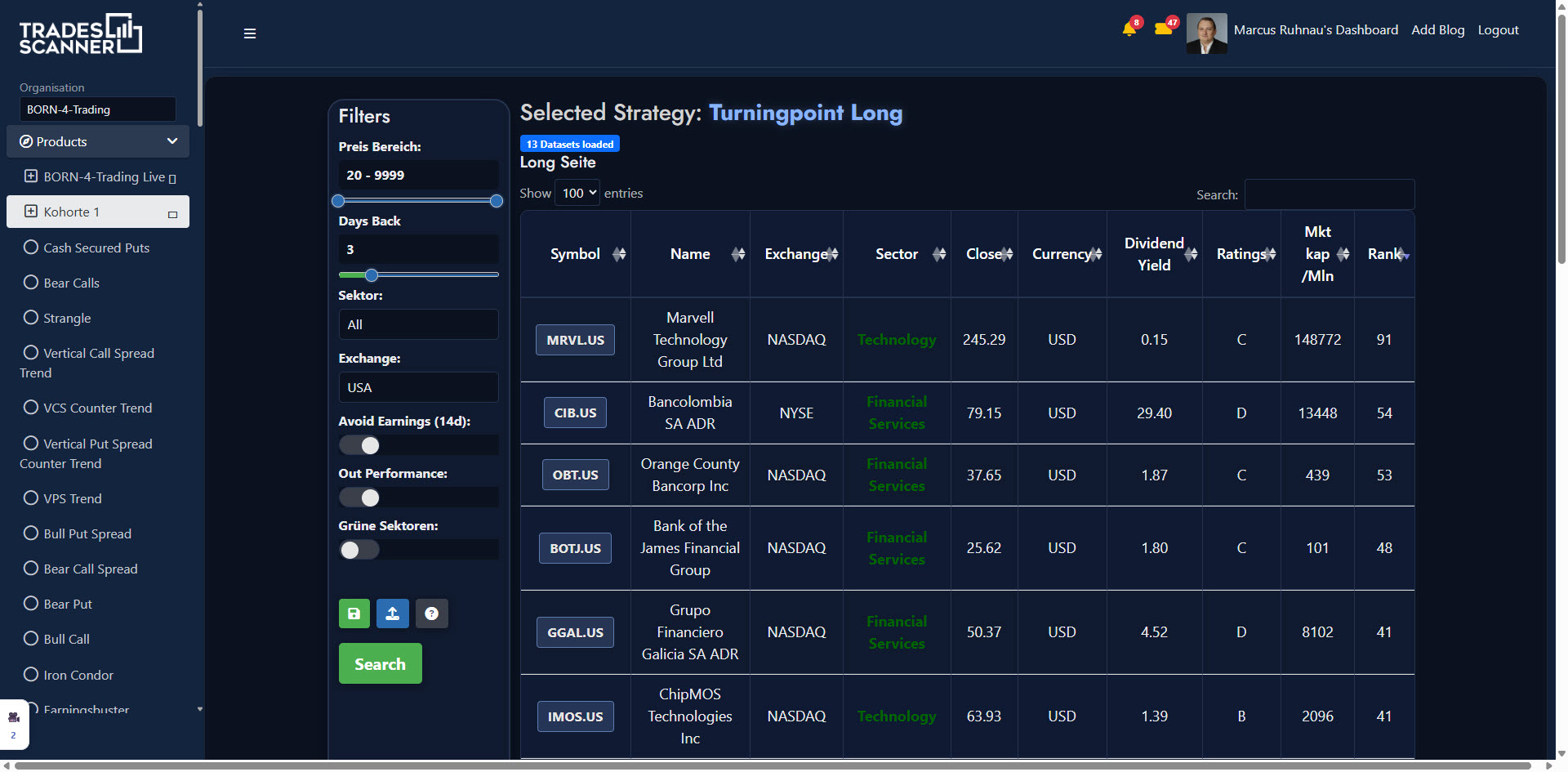Viewport: 1568px width, 772px height.
Task: Click the camera widget icon at bottom left
Action: 14,717
